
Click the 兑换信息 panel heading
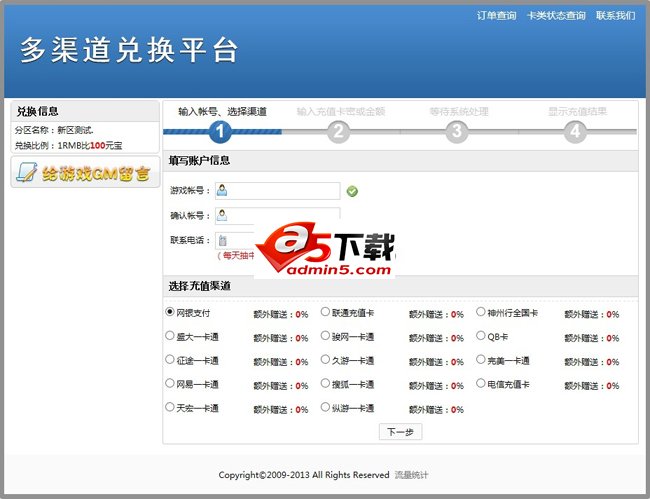pyautogui.click(x=37, y=111)
